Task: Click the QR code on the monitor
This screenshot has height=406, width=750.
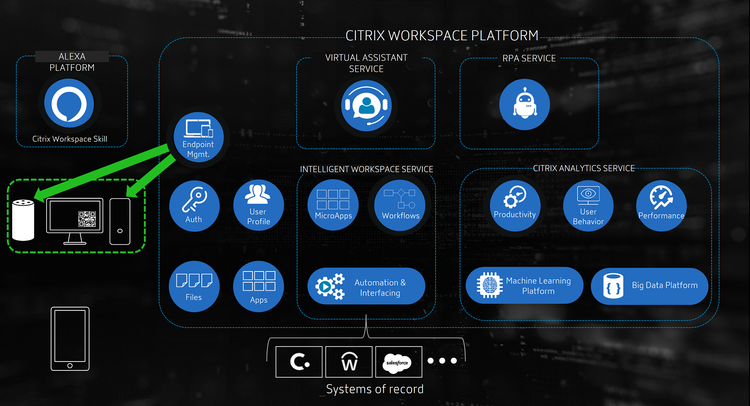Action: pyautogui.click(x=87, y=219)
